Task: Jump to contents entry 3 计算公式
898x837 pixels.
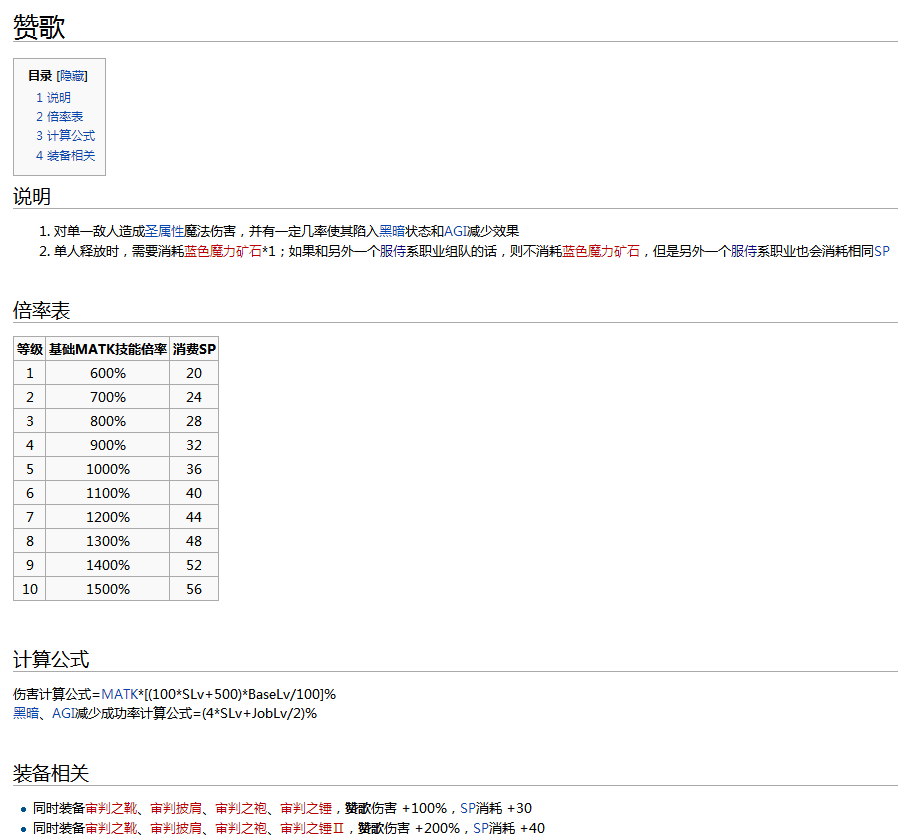Action: tap(65, 136)
